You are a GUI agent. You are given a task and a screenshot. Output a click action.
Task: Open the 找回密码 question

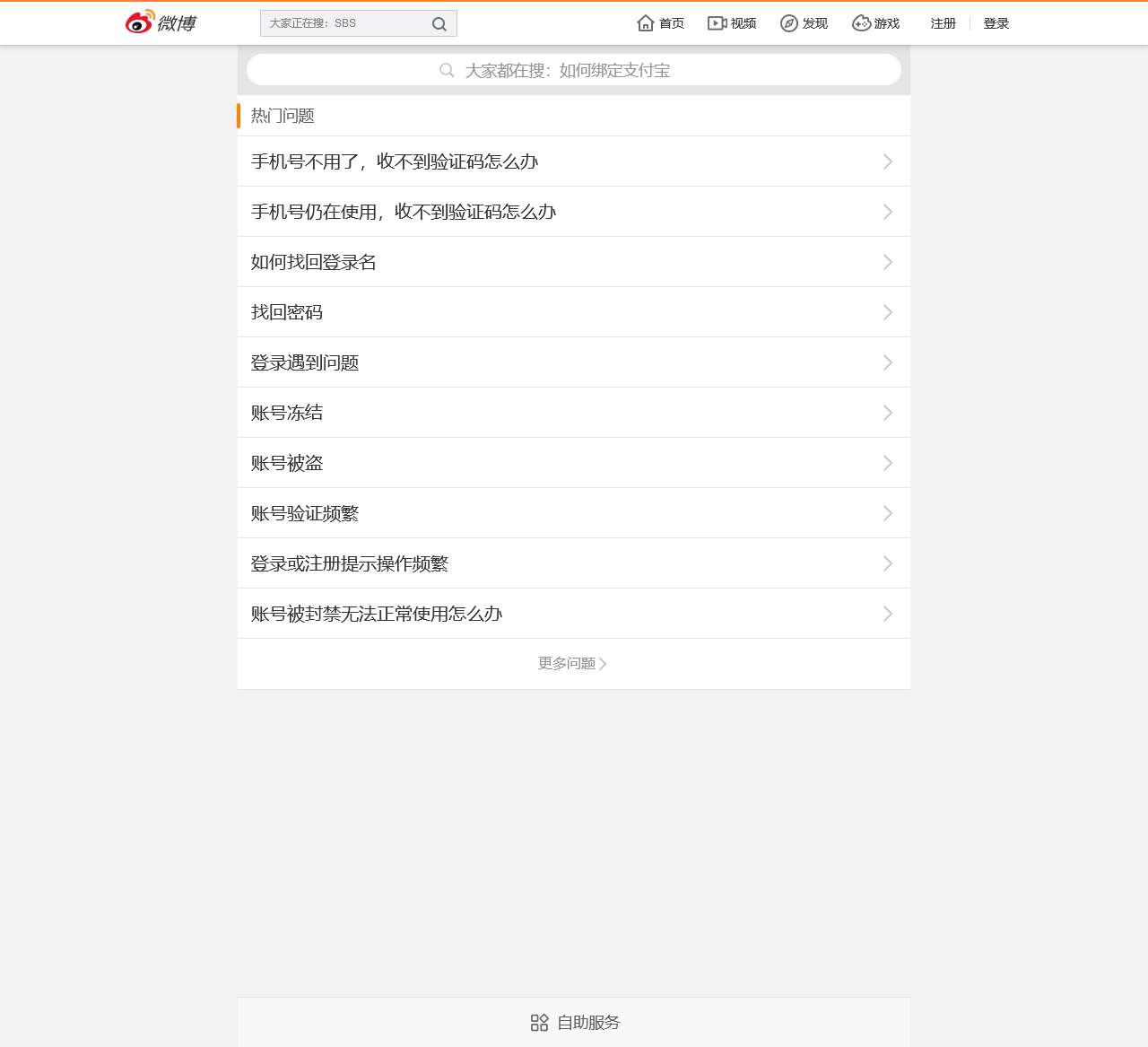click(x=574, y=312)
